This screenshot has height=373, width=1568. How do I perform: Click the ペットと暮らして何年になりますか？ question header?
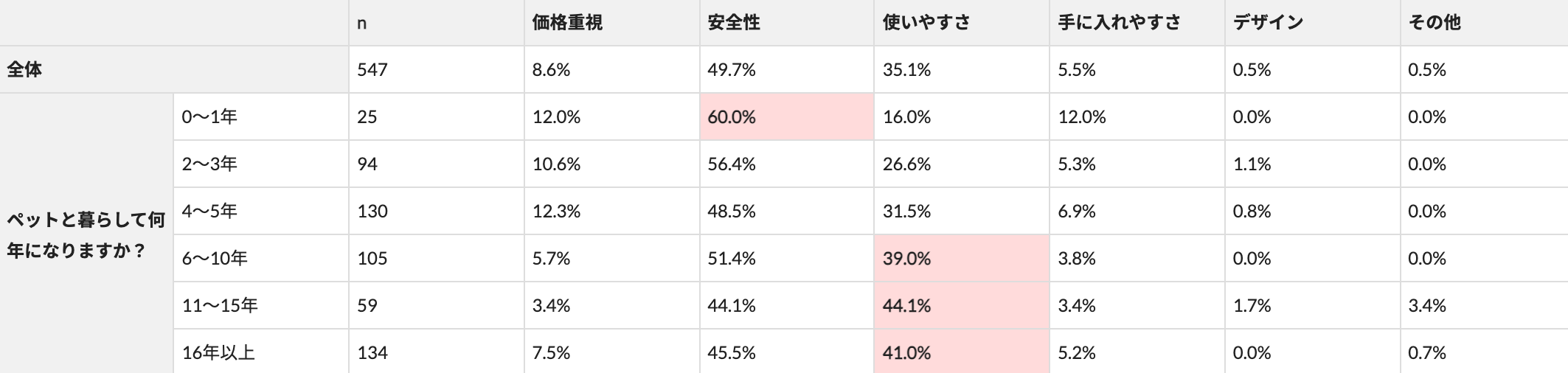click(x=86, y=235)
